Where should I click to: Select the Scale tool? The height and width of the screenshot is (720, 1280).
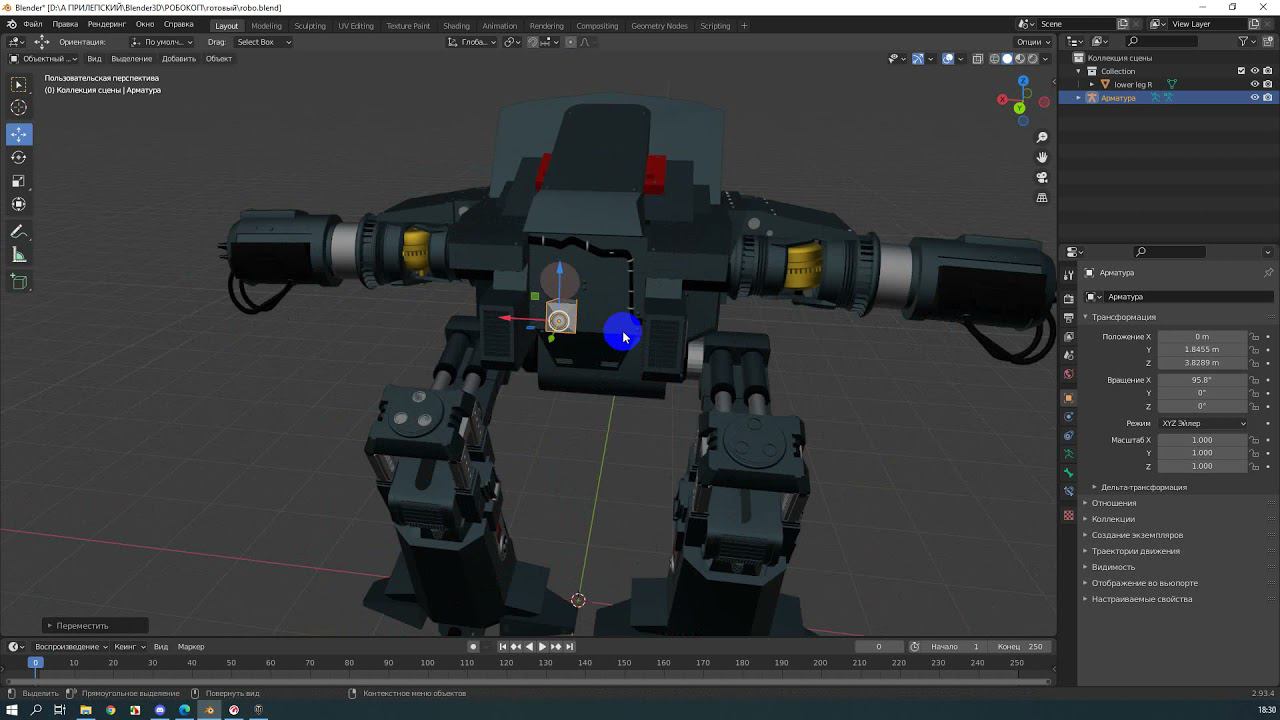tap(19, 181)
